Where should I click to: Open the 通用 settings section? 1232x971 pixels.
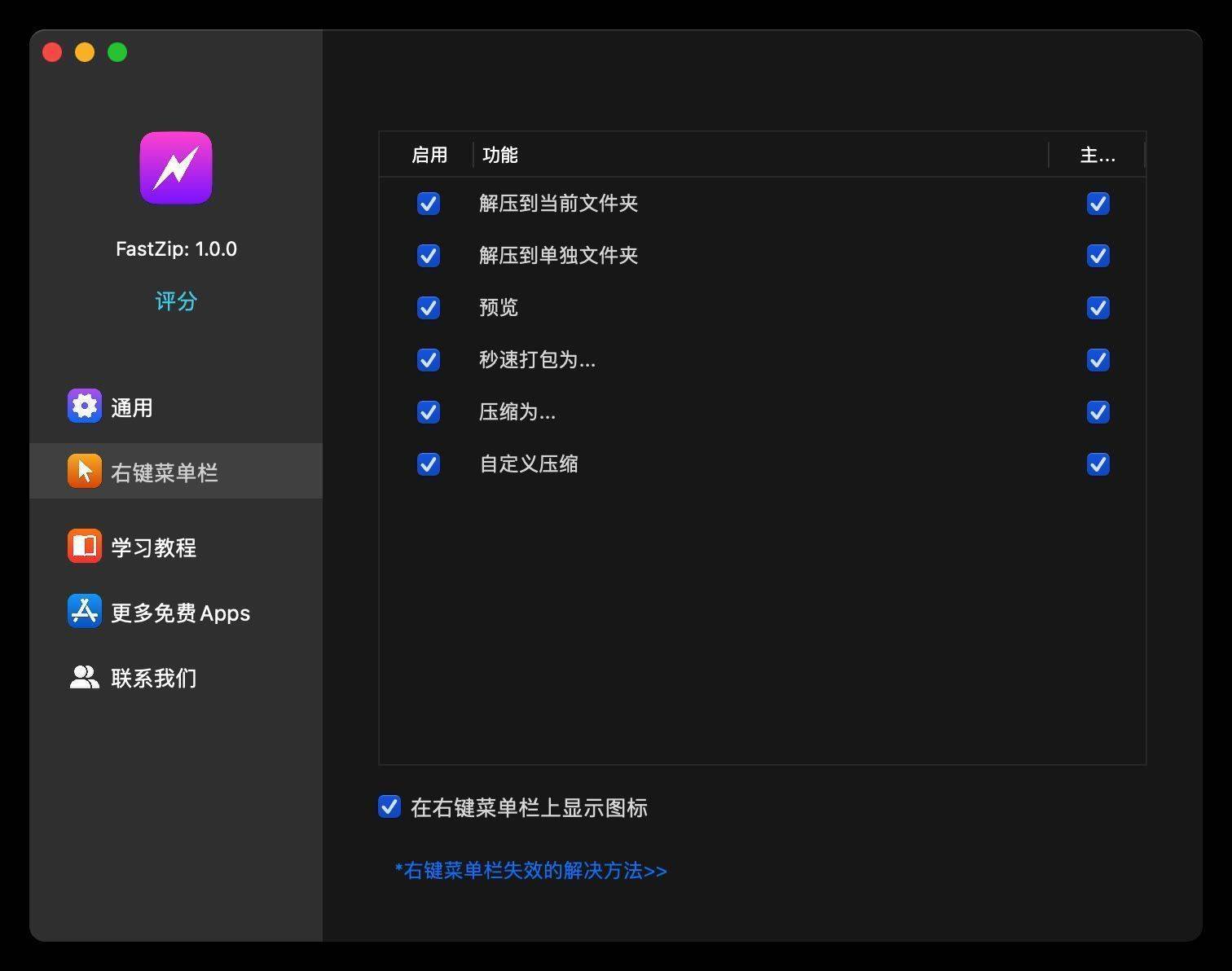click(x=130, y=406)
